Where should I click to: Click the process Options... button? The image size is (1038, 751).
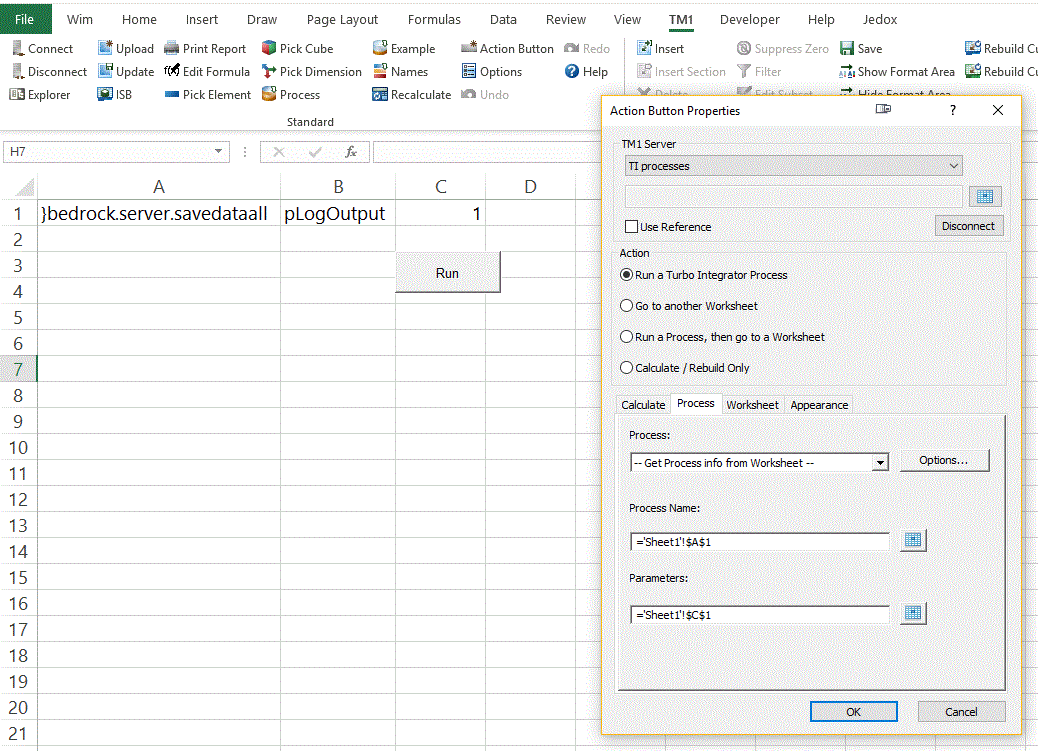pos(943,460)
